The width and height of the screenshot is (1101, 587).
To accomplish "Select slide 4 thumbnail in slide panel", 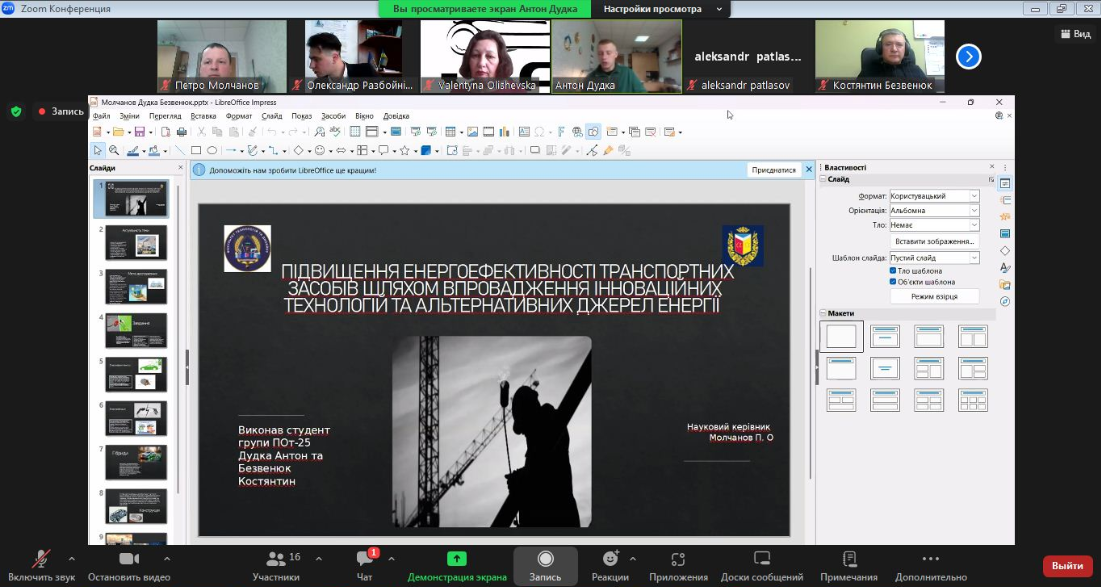I will point(136,330).
